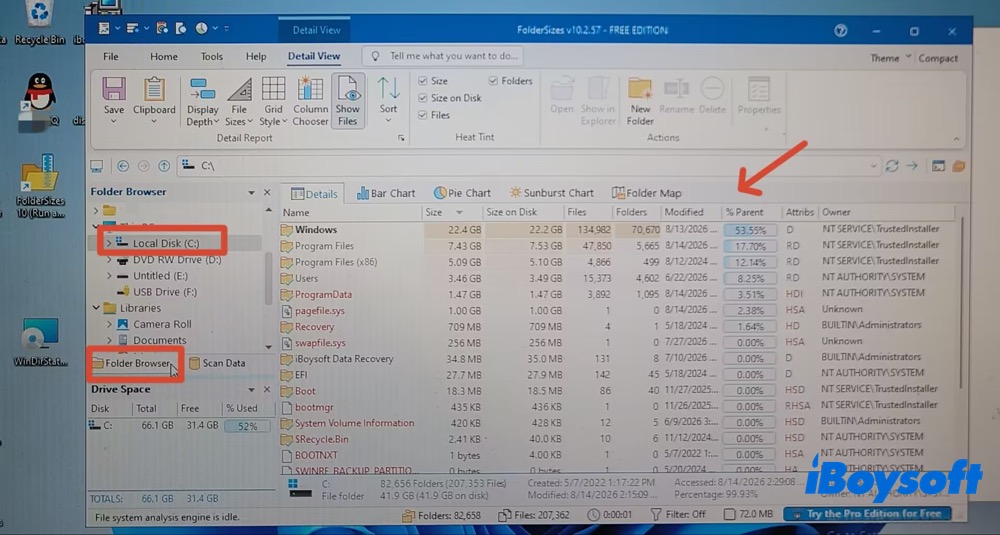Open the Theme dropdown
The height and width of the screenshot is (535, 1000).
coord(891,58)
